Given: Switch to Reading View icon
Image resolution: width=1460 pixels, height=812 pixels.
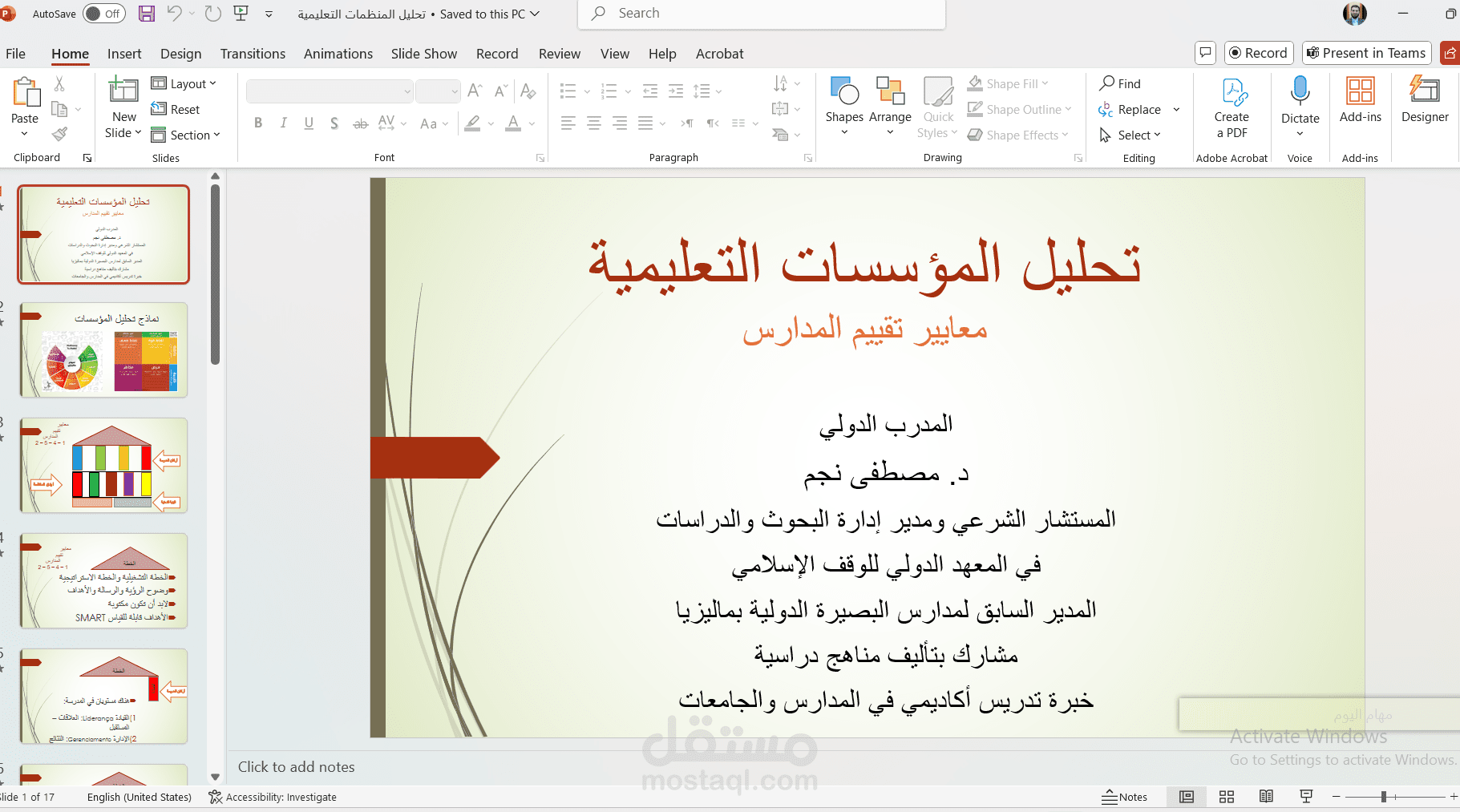Looking at the screenshot, I should 1266,797.
